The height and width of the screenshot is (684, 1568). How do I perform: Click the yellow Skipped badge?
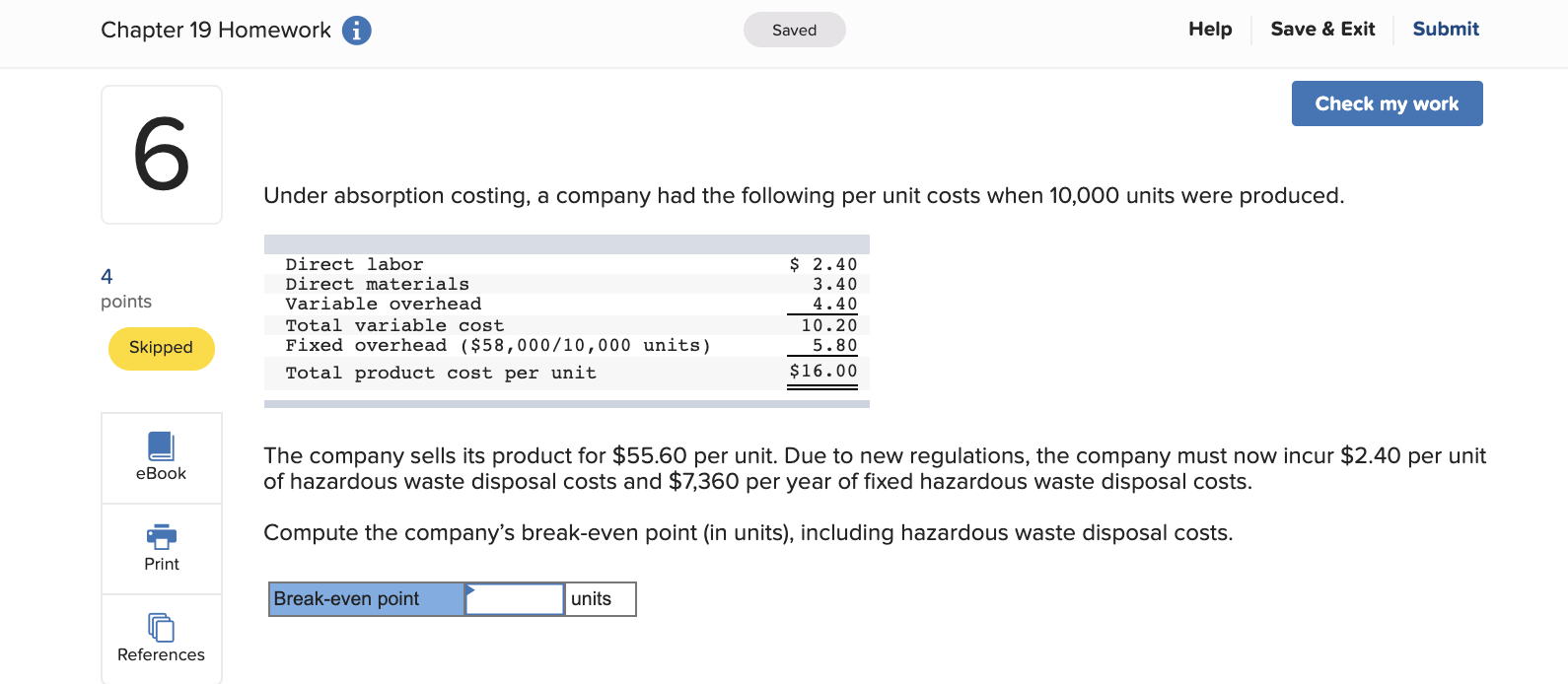[161, 348]
